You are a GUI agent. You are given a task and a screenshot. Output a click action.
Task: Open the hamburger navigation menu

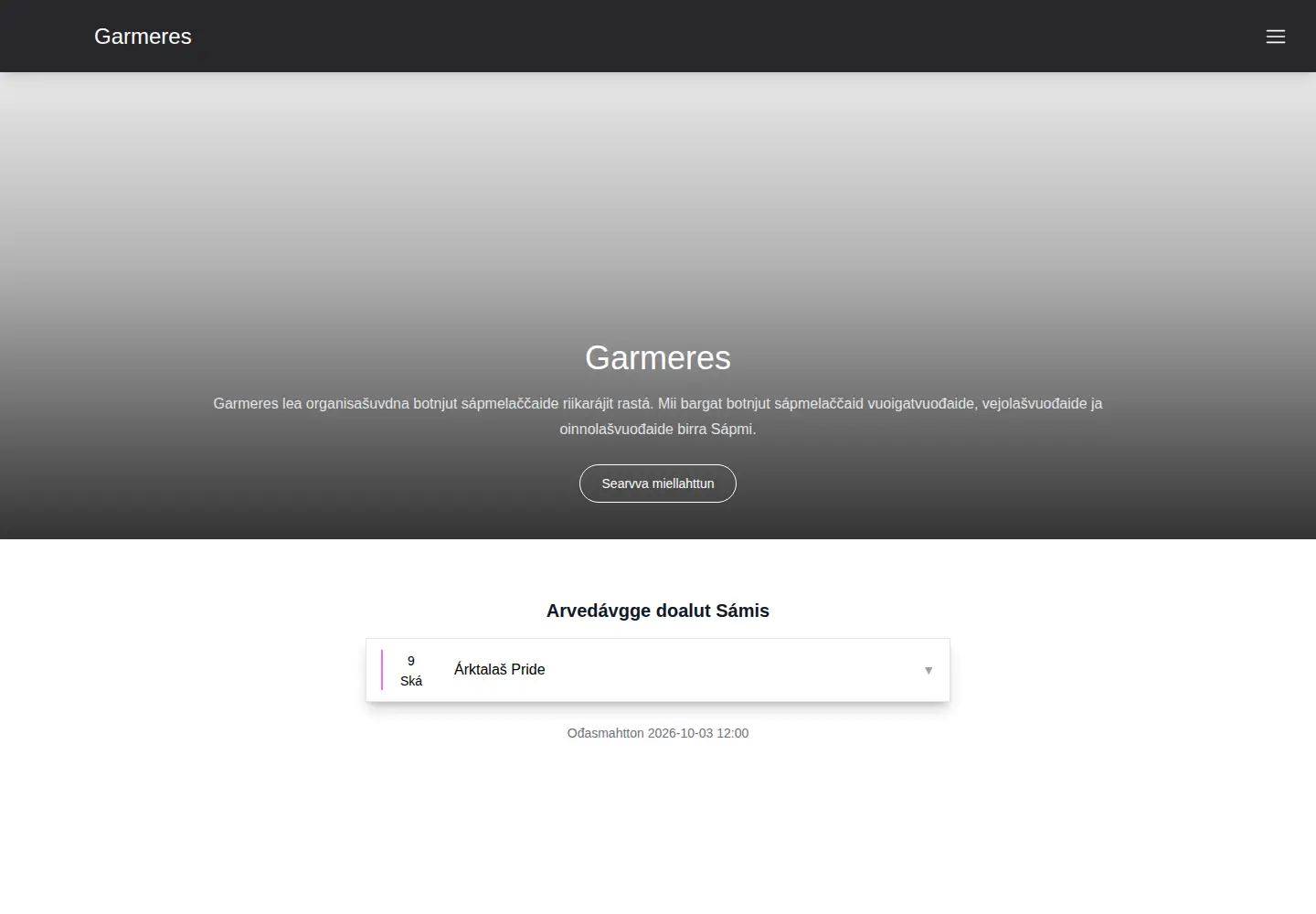click(x=1275, y=37)
